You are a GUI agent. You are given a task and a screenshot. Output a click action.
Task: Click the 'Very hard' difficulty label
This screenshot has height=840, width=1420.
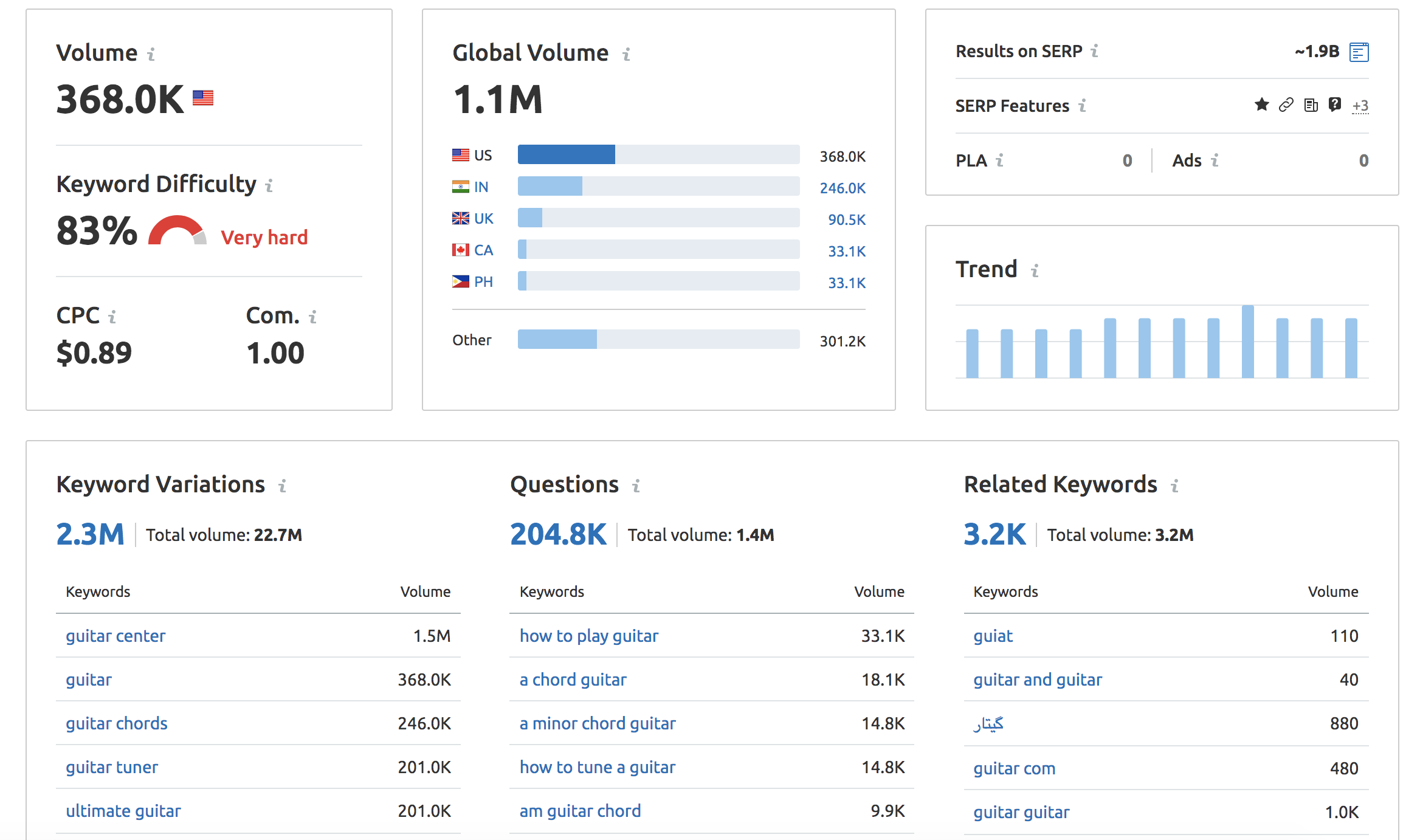tap(264, 237)
